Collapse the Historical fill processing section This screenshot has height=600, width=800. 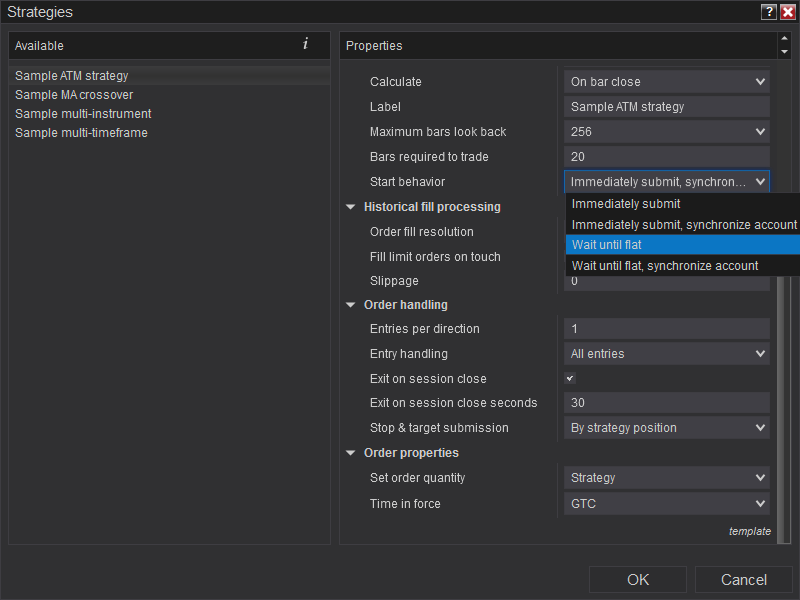click(351, 207)
